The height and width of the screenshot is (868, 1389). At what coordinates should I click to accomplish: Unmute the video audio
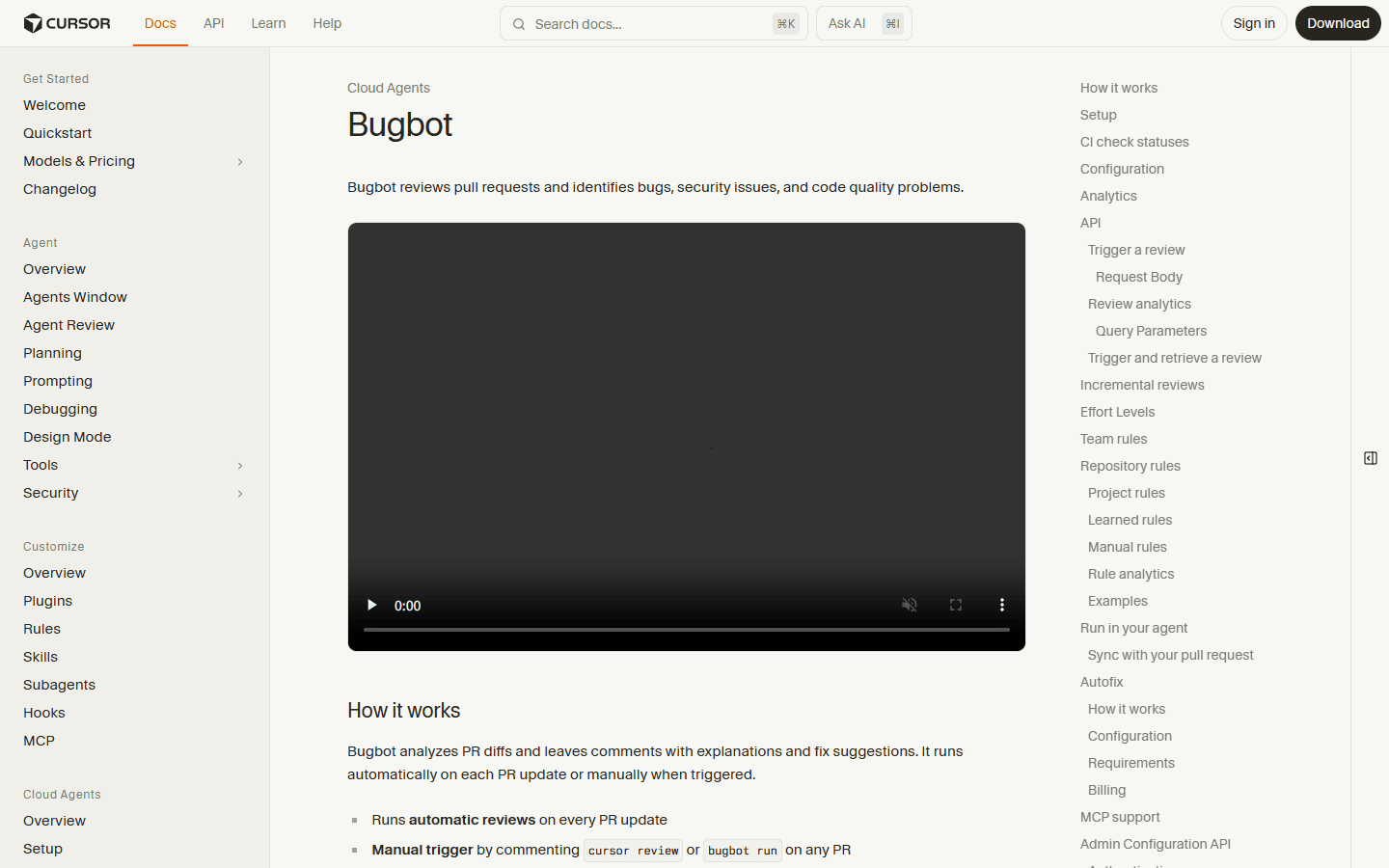(x=909, y=605)
